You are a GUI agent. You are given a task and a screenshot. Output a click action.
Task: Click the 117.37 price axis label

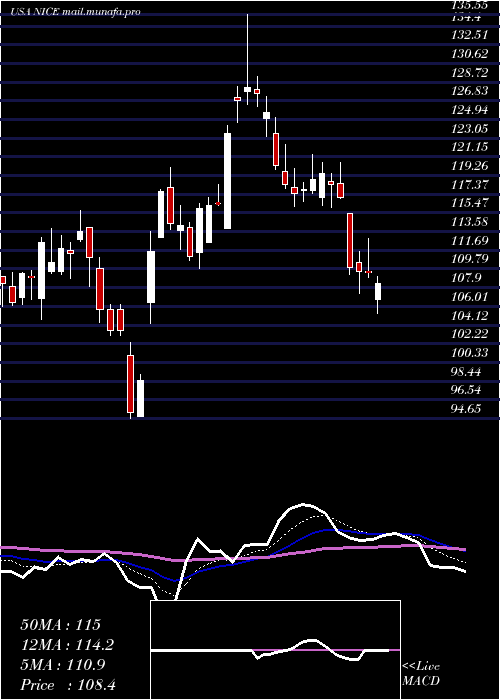click(x=470, y=185)
